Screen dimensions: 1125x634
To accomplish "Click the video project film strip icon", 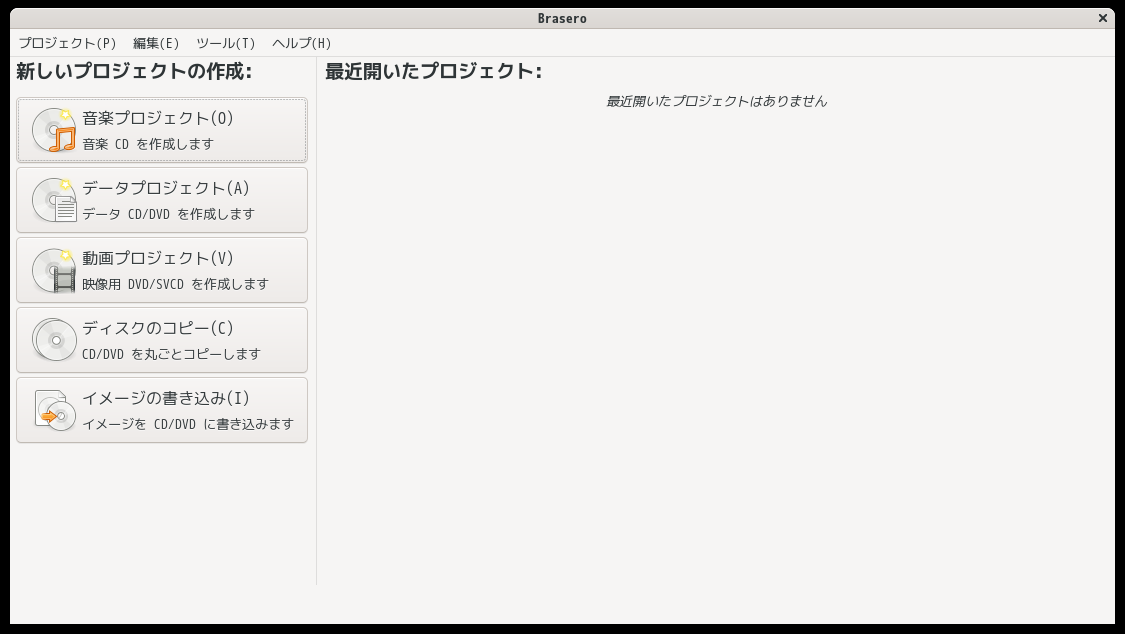I will [x=54, y=270].
